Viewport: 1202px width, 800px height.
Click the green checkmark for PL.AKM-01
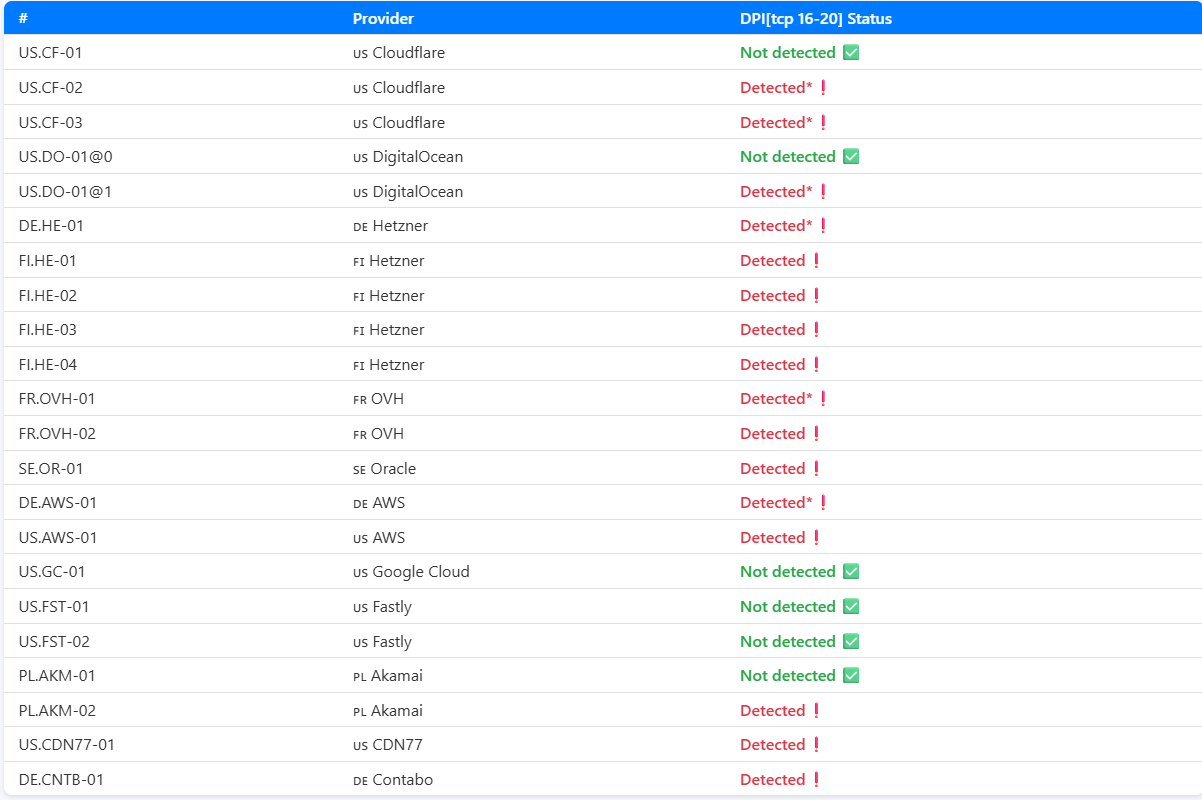851,676
